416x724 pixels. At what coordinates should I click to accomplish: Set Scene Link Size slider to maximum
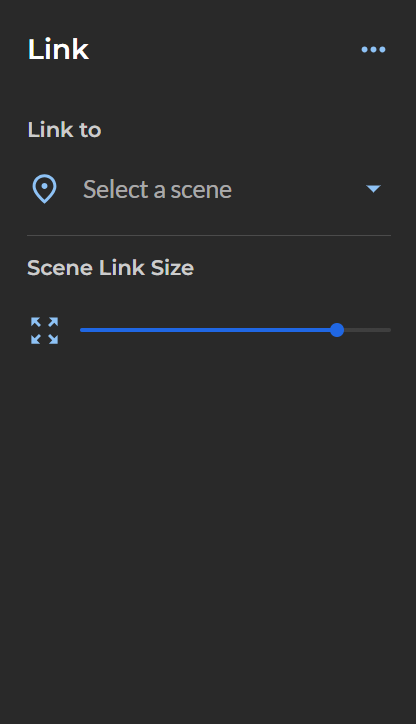pos(390,330)
